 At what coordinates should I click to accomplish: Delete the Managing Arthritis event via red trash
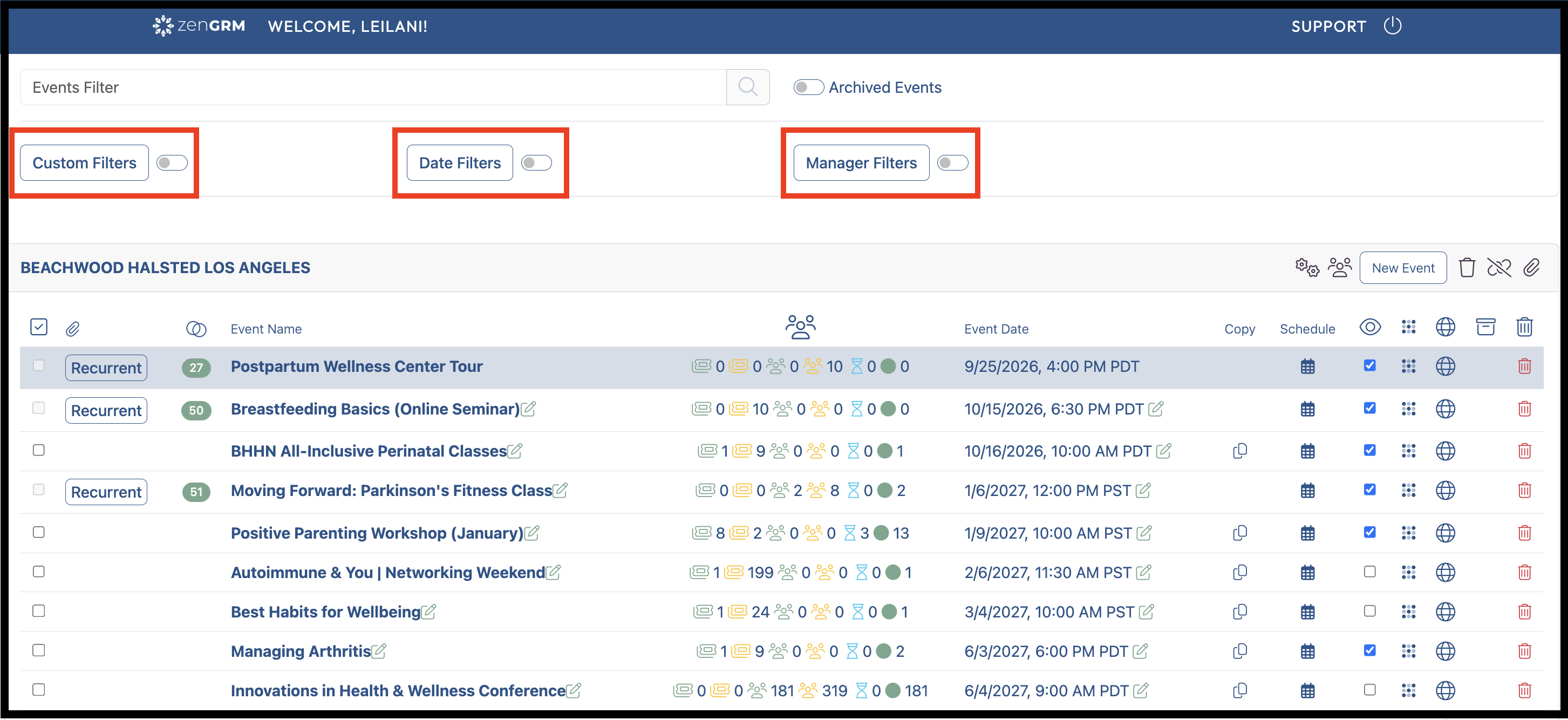pyautogui.click(x=1524, y=651)
